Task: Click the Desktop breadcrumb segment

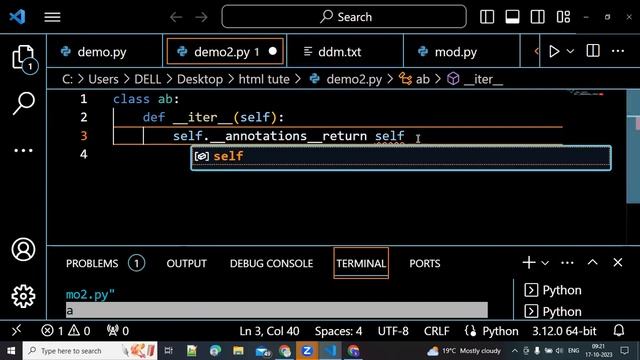Action: [x=200, y=79]
